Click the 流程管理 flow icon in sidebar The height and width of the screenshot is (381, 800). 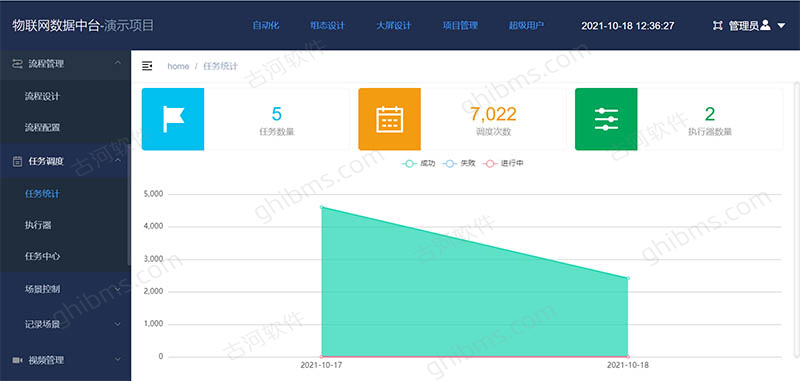17,64
